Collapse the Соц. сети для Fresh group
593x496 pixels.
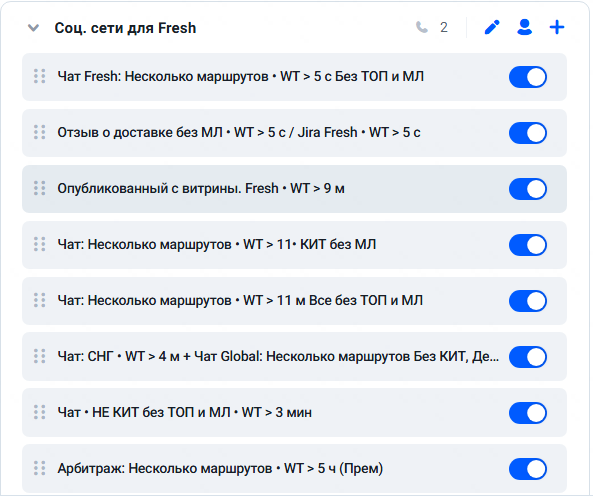[33, 28]
